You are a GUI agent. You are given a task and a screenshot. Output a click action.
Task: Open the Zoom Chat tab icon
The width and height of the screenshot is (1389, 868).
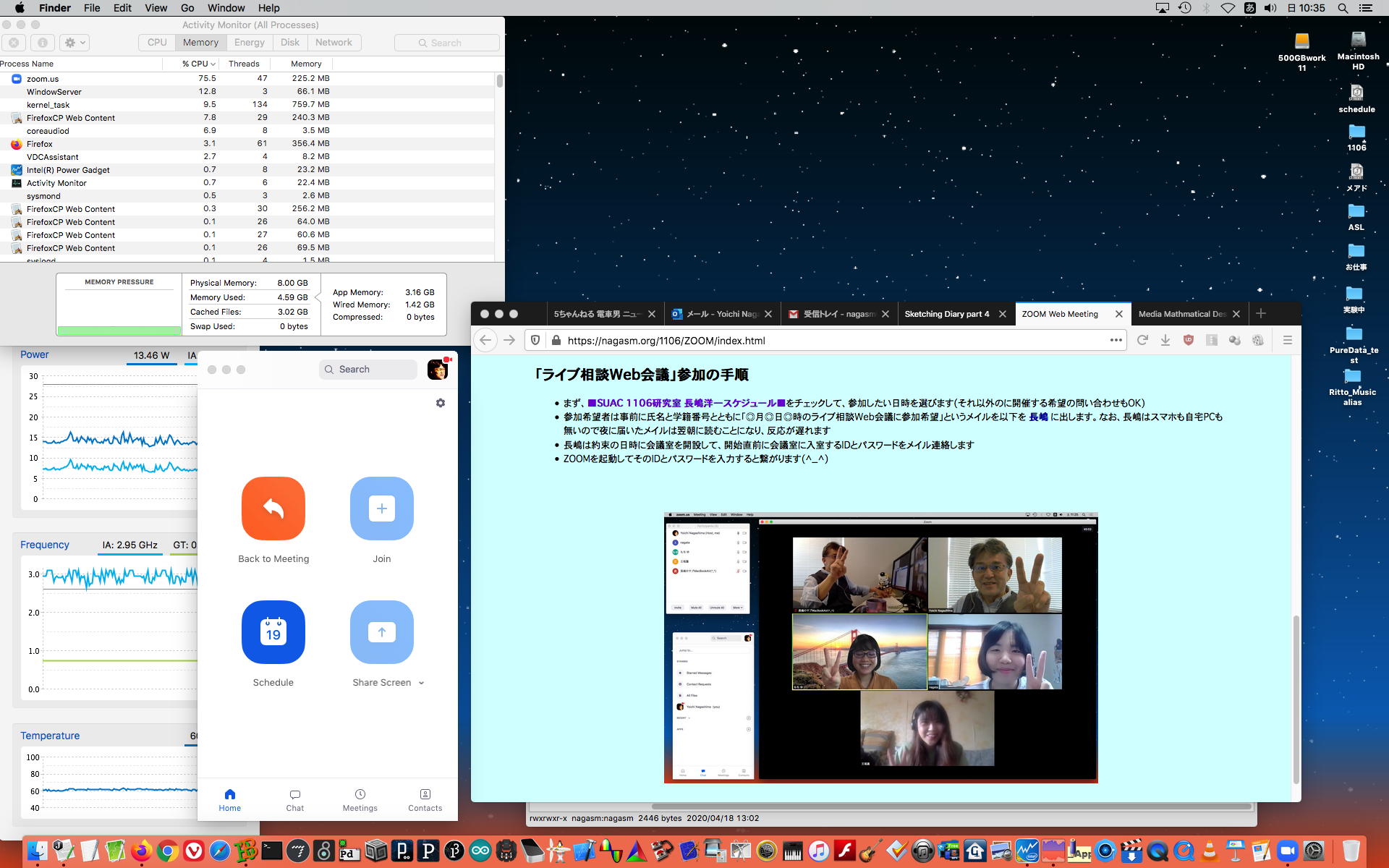click(x=294, y=794)
